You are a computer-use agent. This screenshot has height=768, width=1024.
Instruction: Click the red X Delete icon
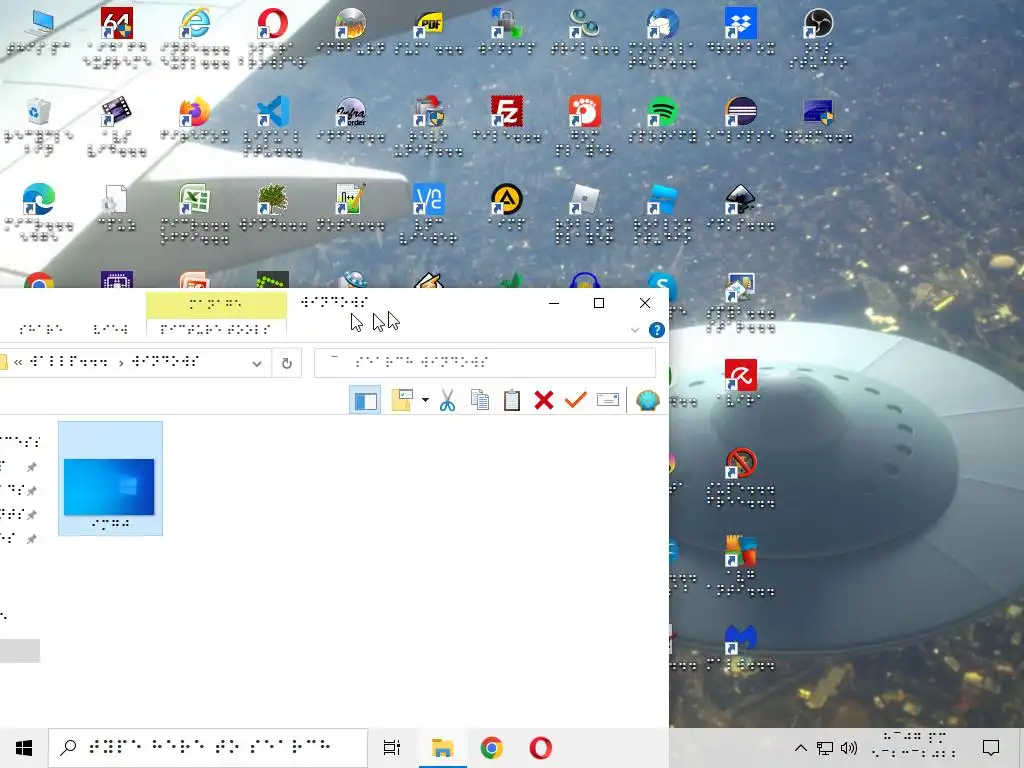coord(544,400)
